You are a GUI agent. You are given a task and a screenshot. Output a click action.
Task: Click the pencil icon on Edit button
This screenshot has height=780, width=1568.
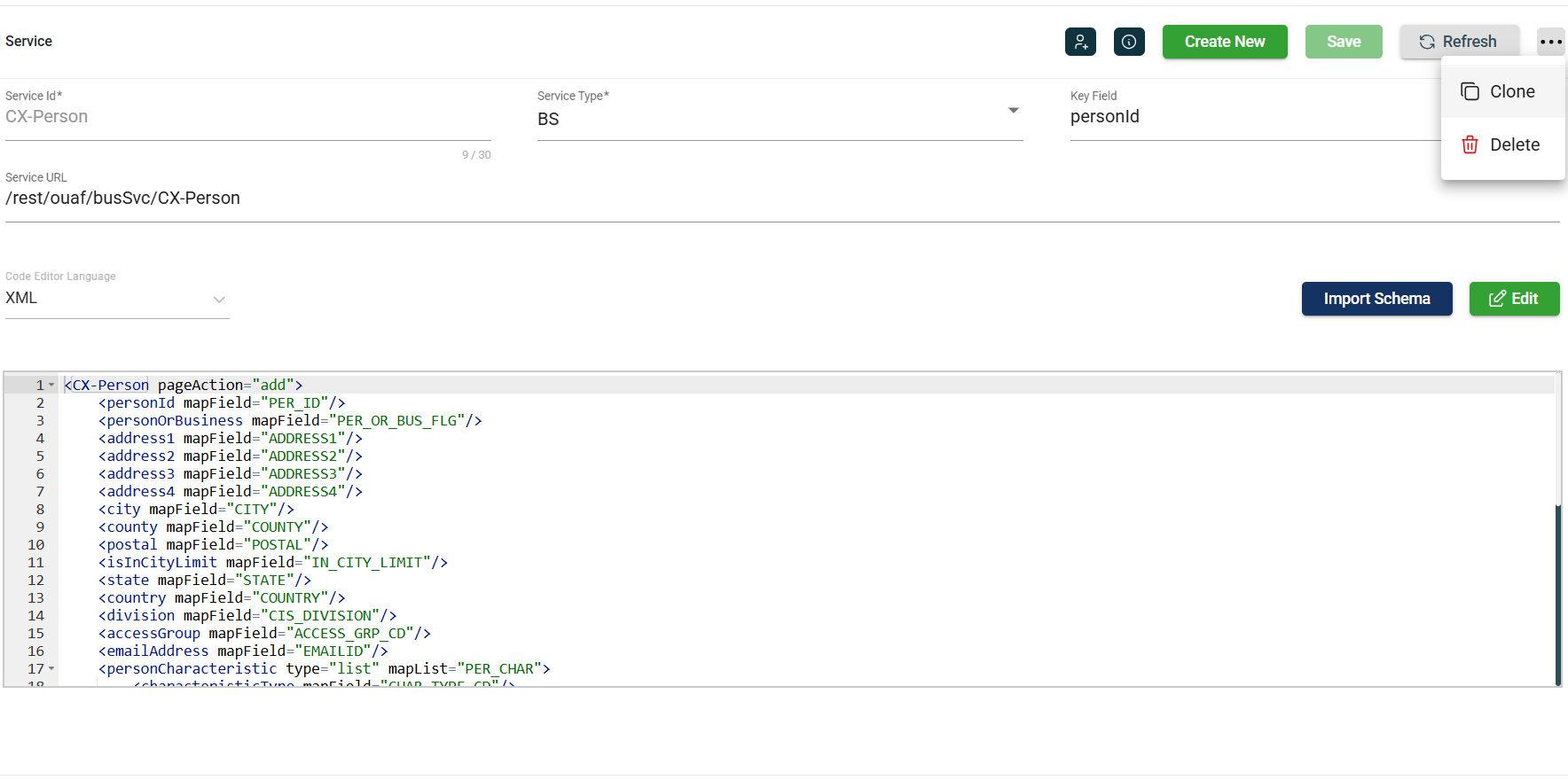(x=1497, y=299)
